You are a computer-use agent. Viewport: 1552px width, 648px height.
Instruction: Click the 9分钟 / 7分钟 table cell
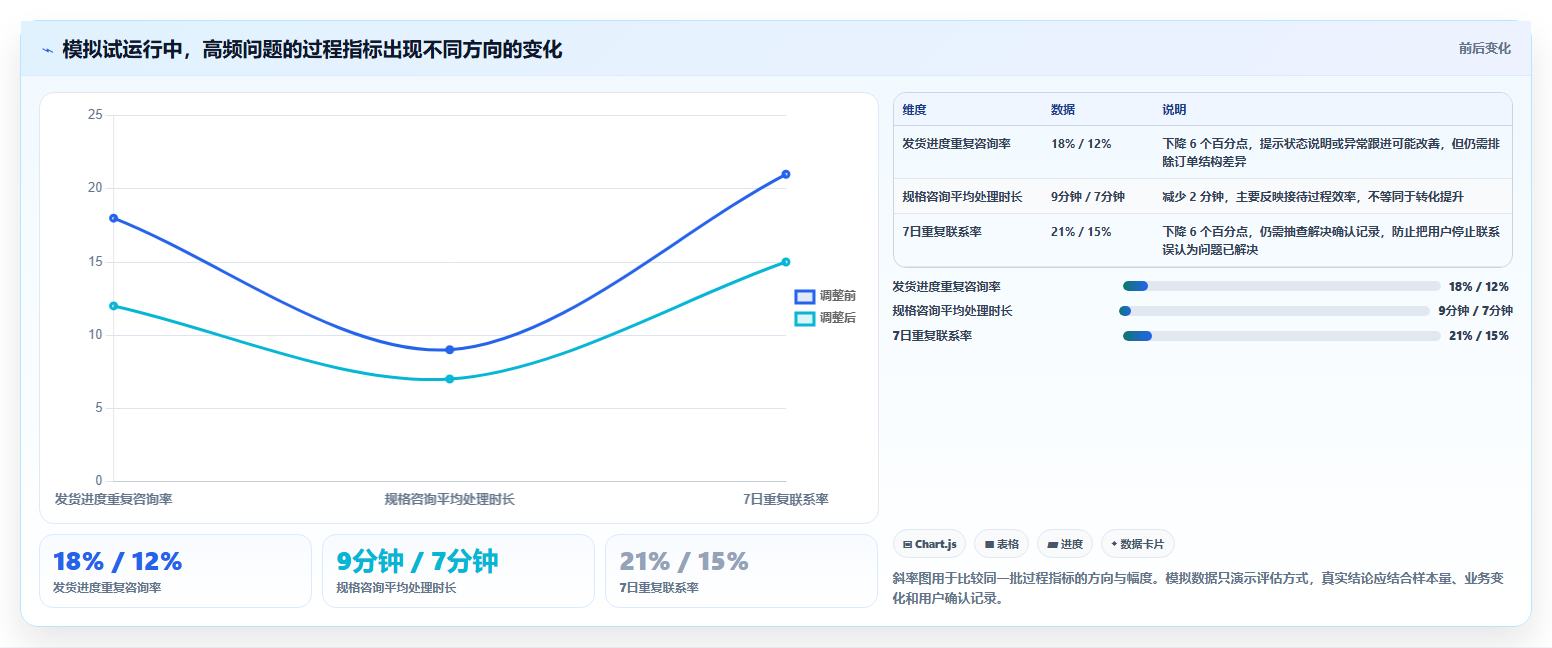[x=1088, y=197]
